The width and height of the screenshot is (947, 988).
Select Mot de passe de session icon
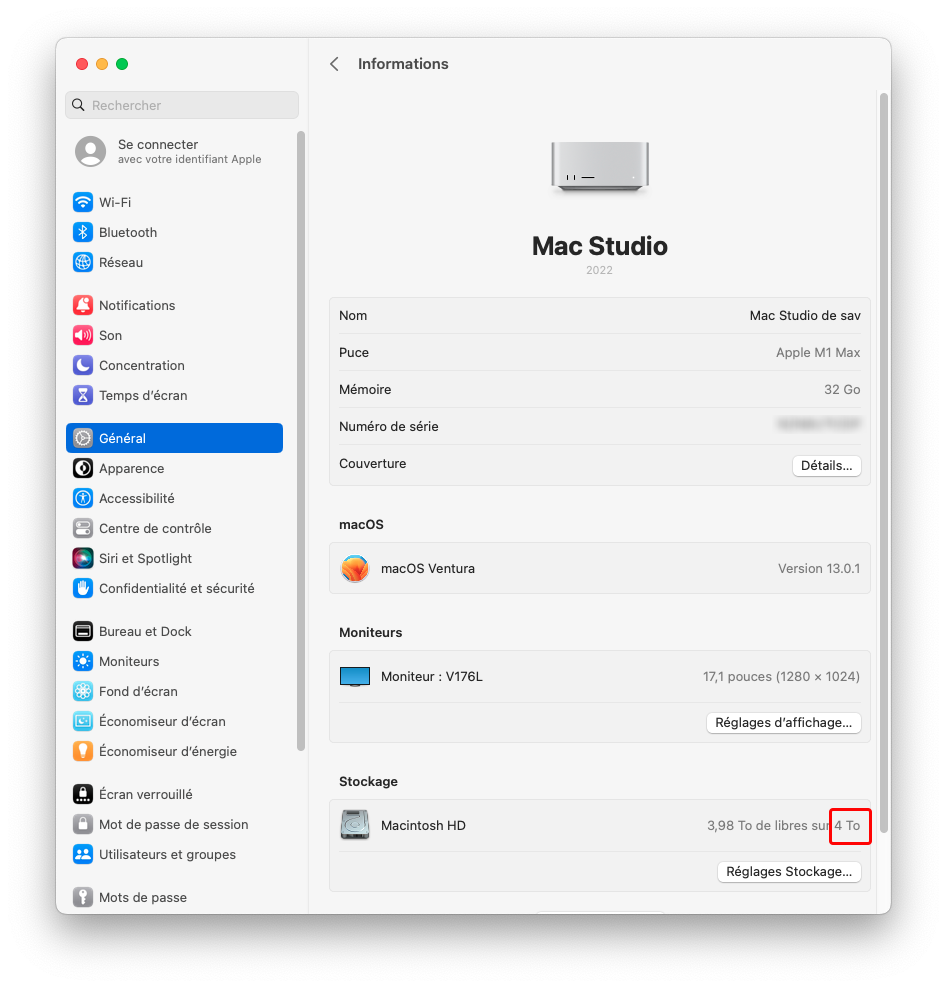tap(83, 824)
